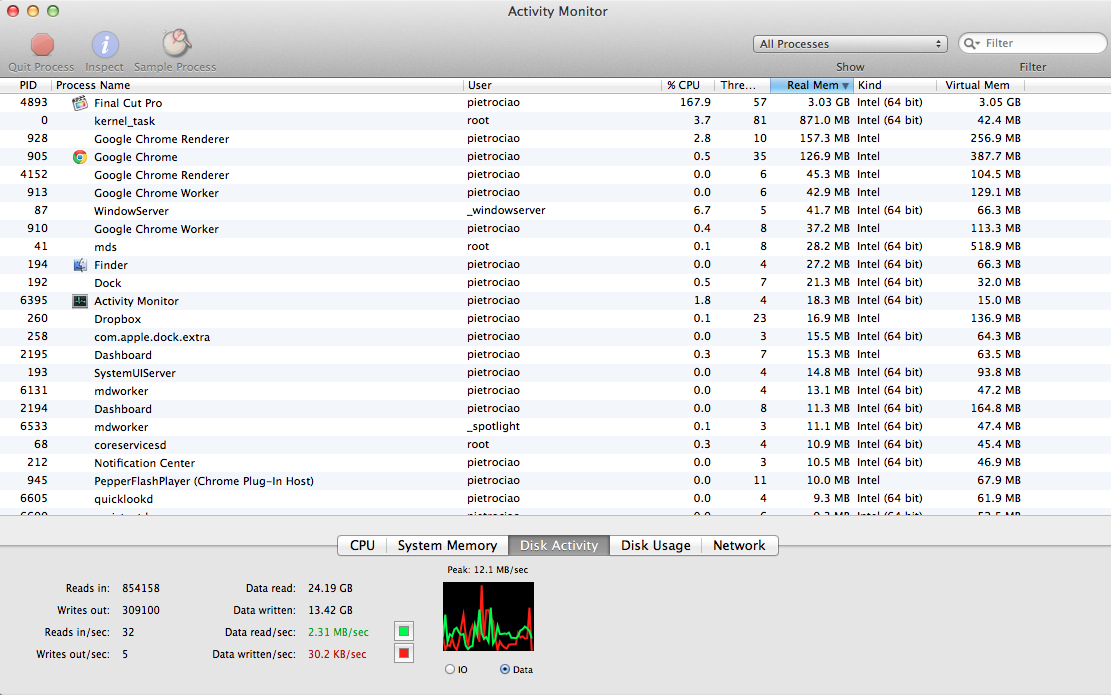This screenshot has width=1111, height=695.
Task: Click the Reads in 854158 value
Action: [x=141, y=588]
